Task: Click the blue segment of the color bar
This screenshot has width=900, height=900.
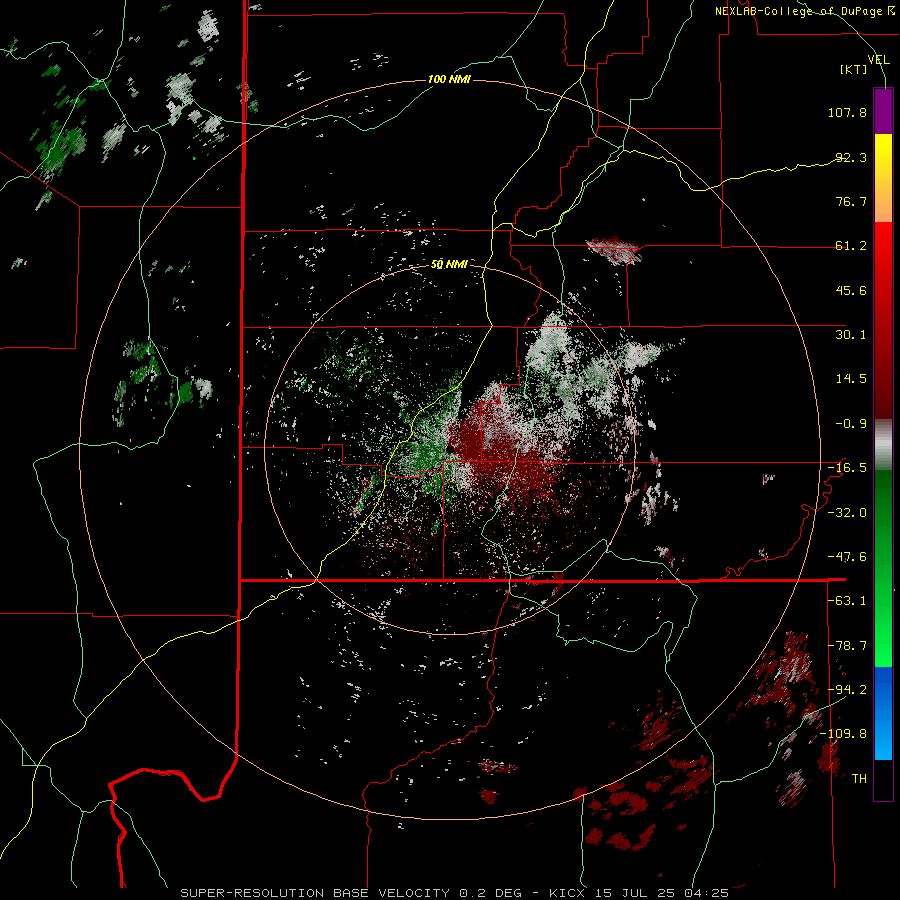Action: coord(883,713)
